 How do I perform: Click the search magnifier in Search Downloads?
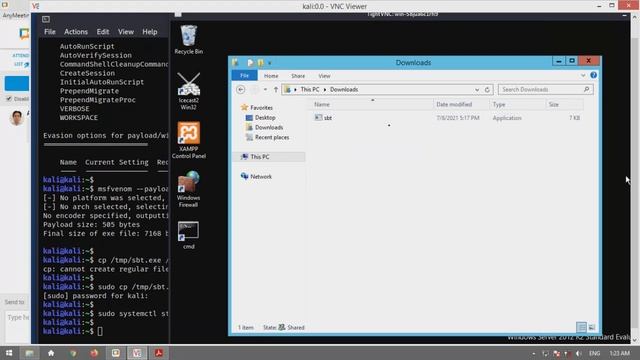click(x=587, y=89)
